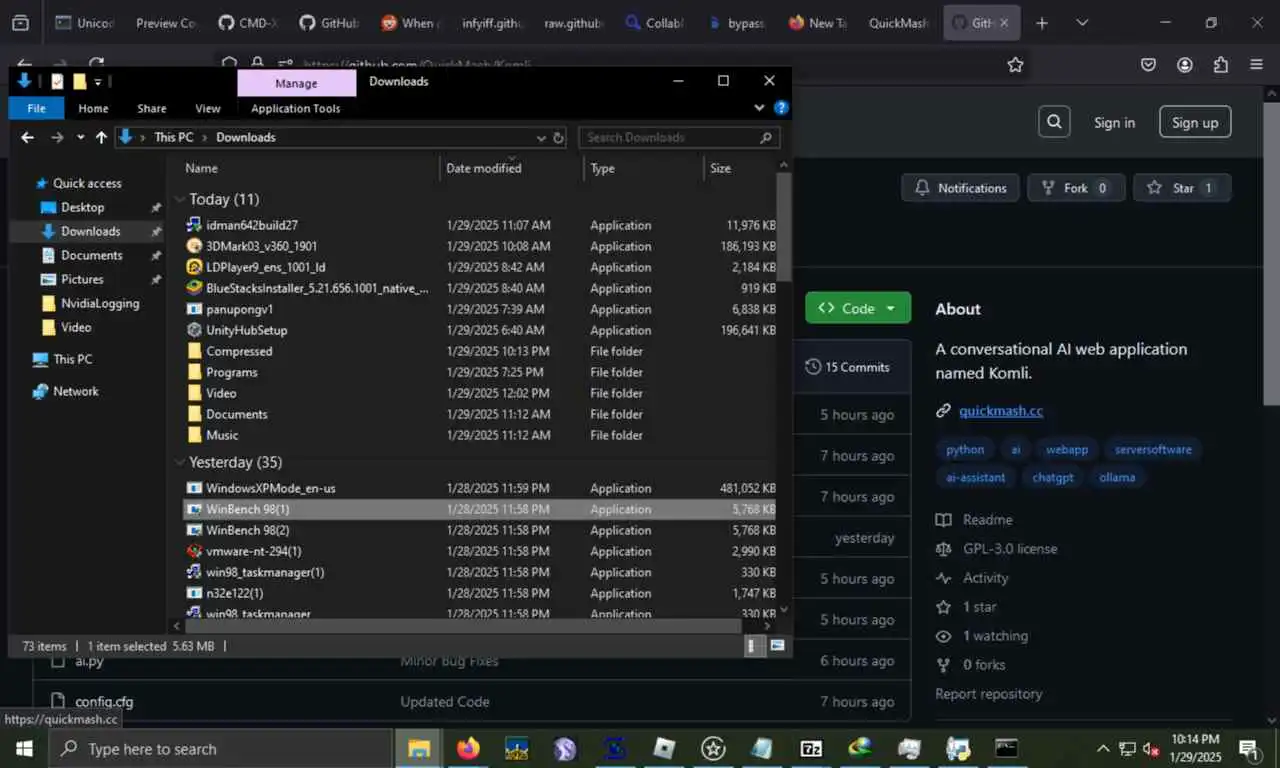Open Internet Download Manager taskbar icon
Screen dimensions: 1280x768
pos(860,748)
